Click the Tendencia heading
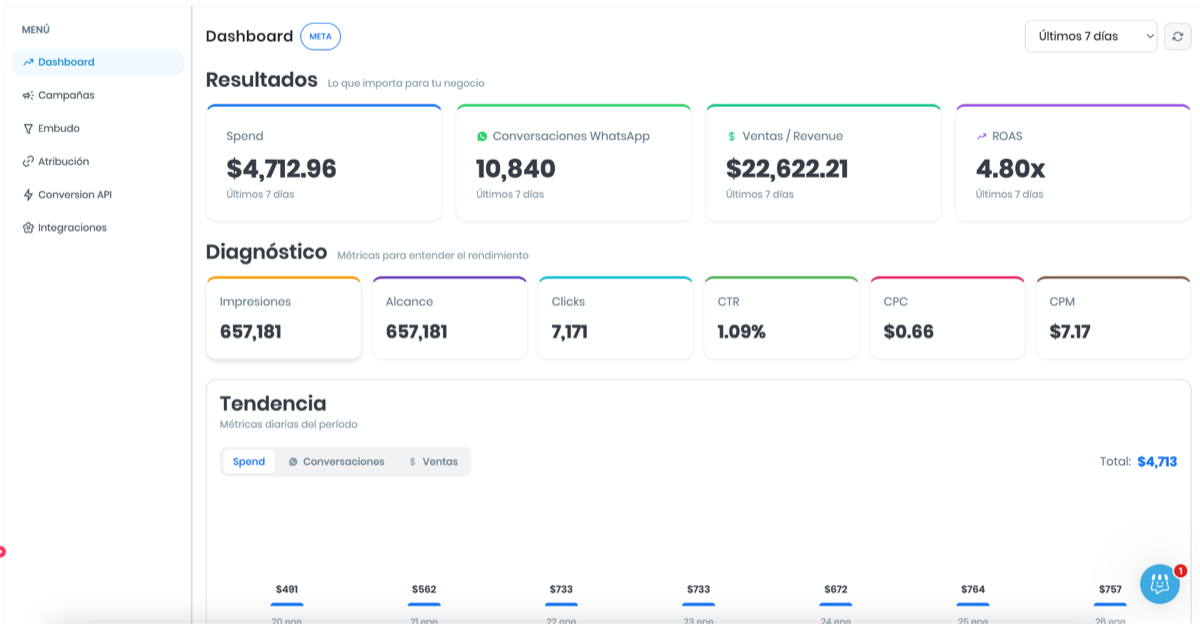The height and width of the screenshot is (624, 1200). [x=273, y=403]
